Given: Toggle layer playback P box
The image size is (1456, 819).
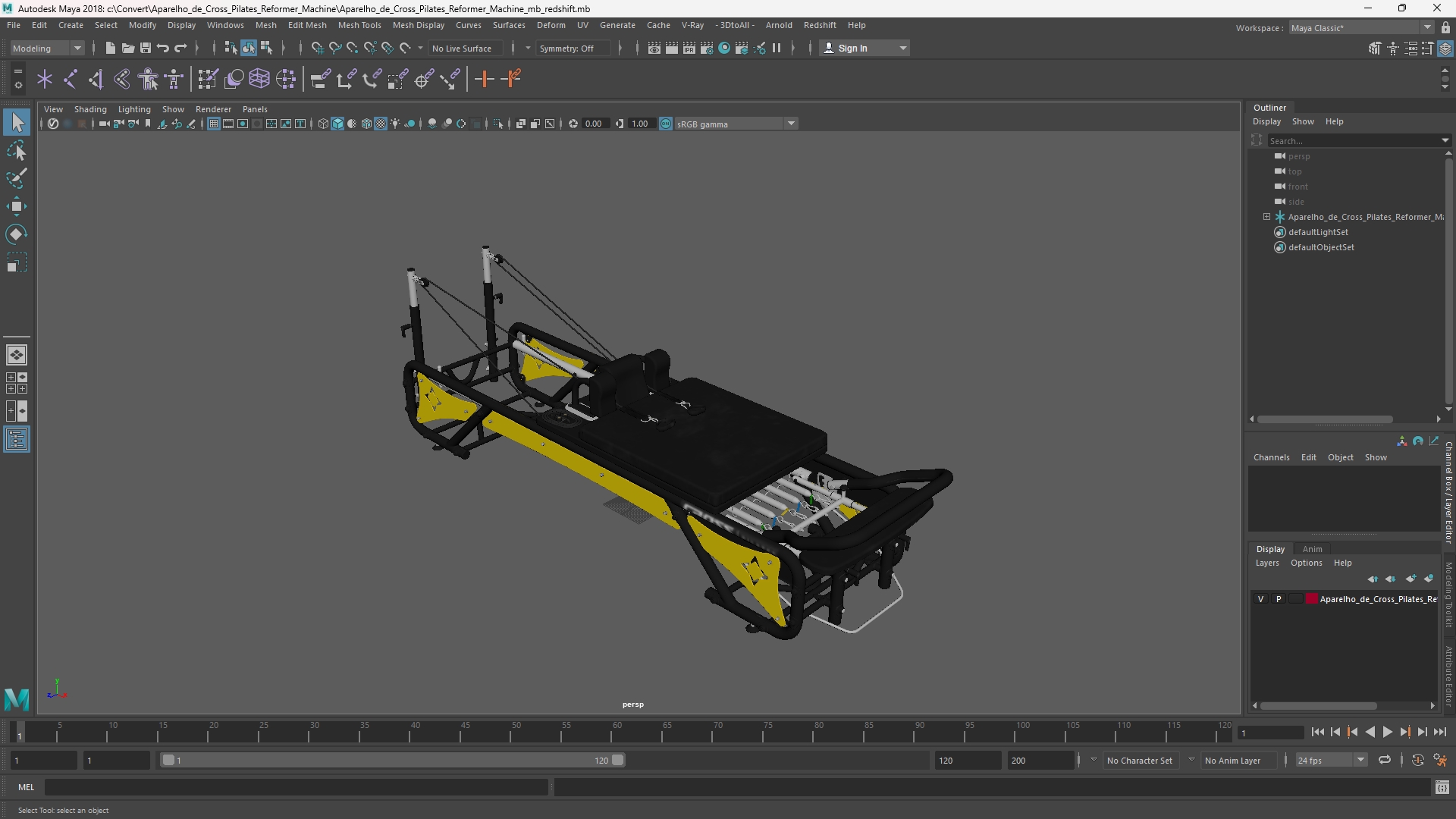Looking at the screenshot, I should point(1279,599).
